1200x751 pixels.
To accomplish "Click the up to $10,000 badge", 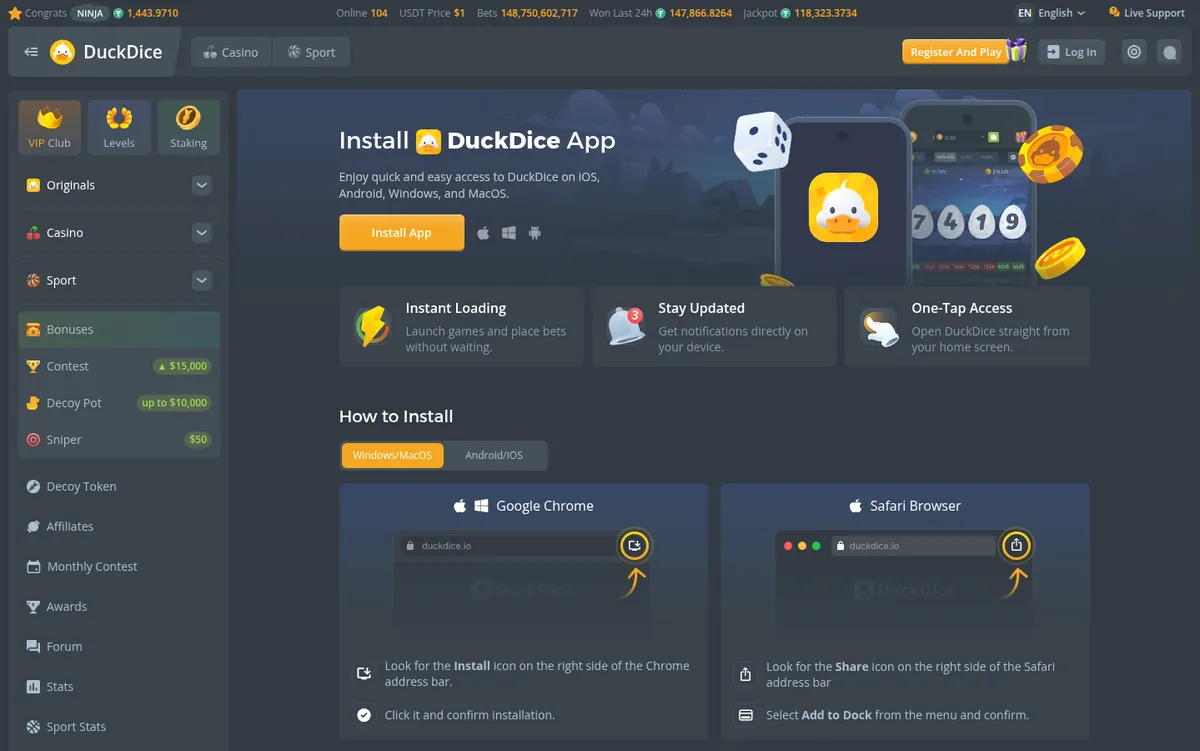I will click(x=174, y=403).
